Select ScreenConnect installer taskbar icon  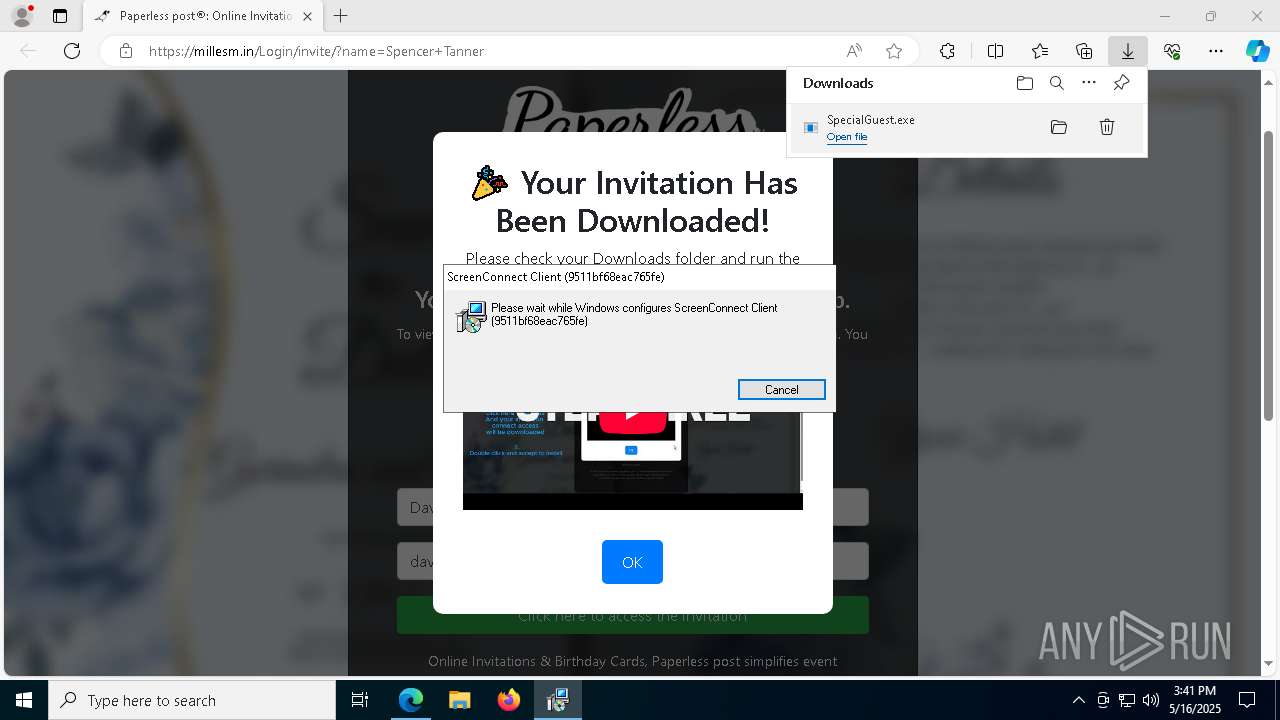[x=557, y=700]
